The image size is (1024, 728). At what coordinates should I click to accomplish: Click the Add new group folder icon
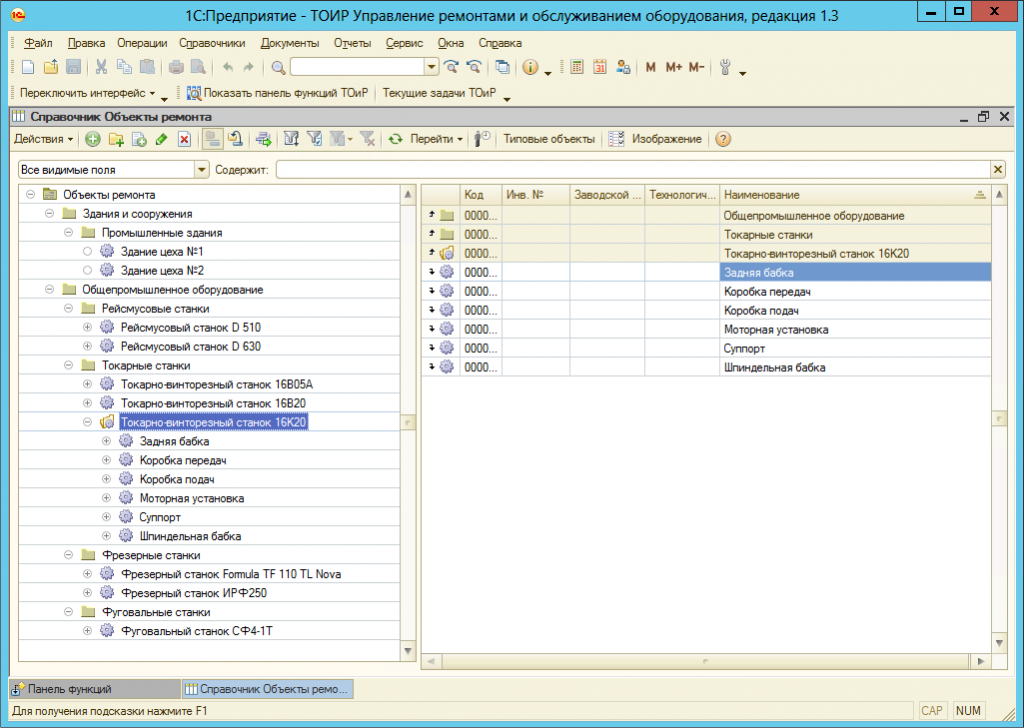(116, 139)
